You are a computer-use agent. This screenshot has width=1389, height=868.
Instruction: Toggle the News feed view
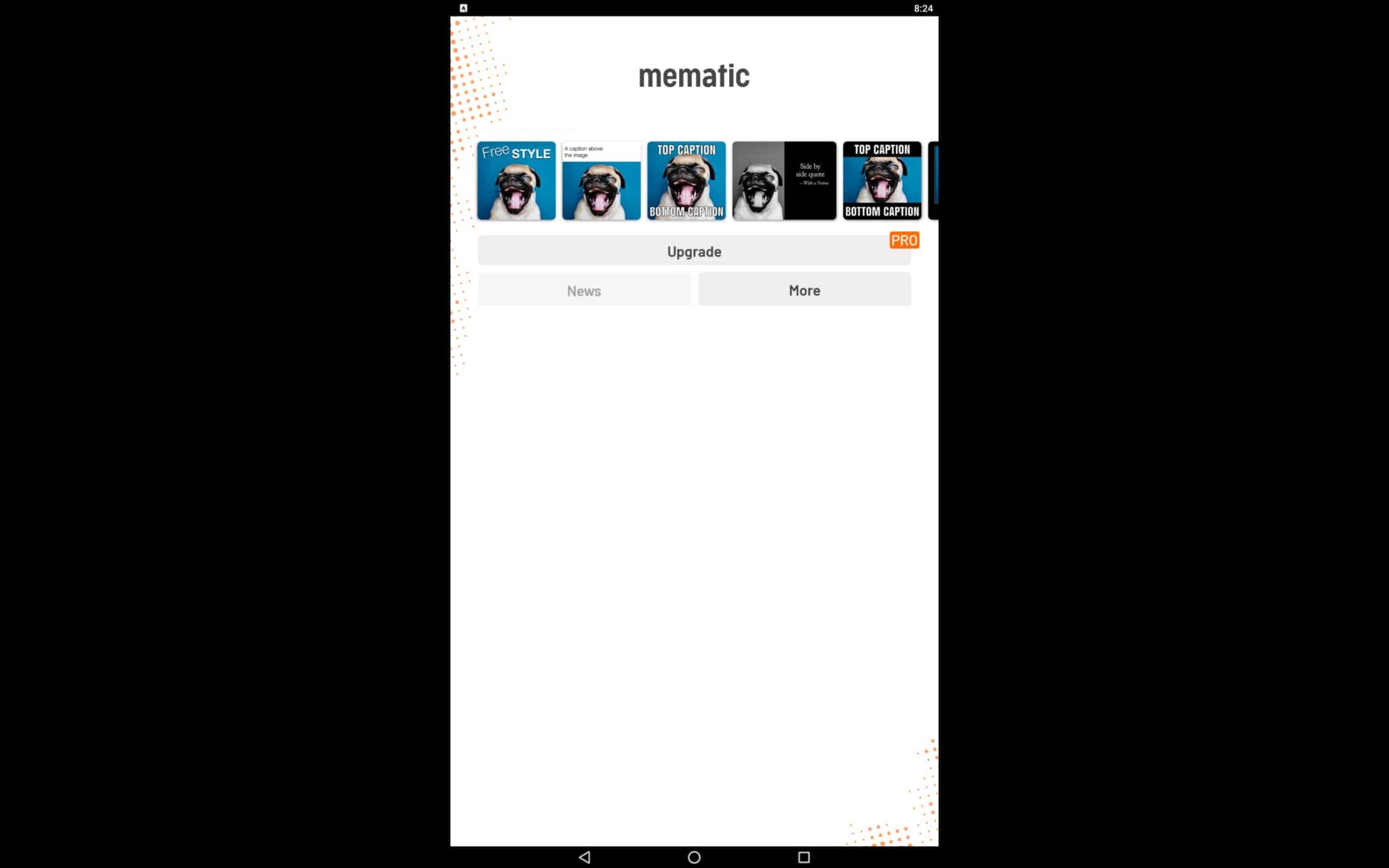[583, 290]
